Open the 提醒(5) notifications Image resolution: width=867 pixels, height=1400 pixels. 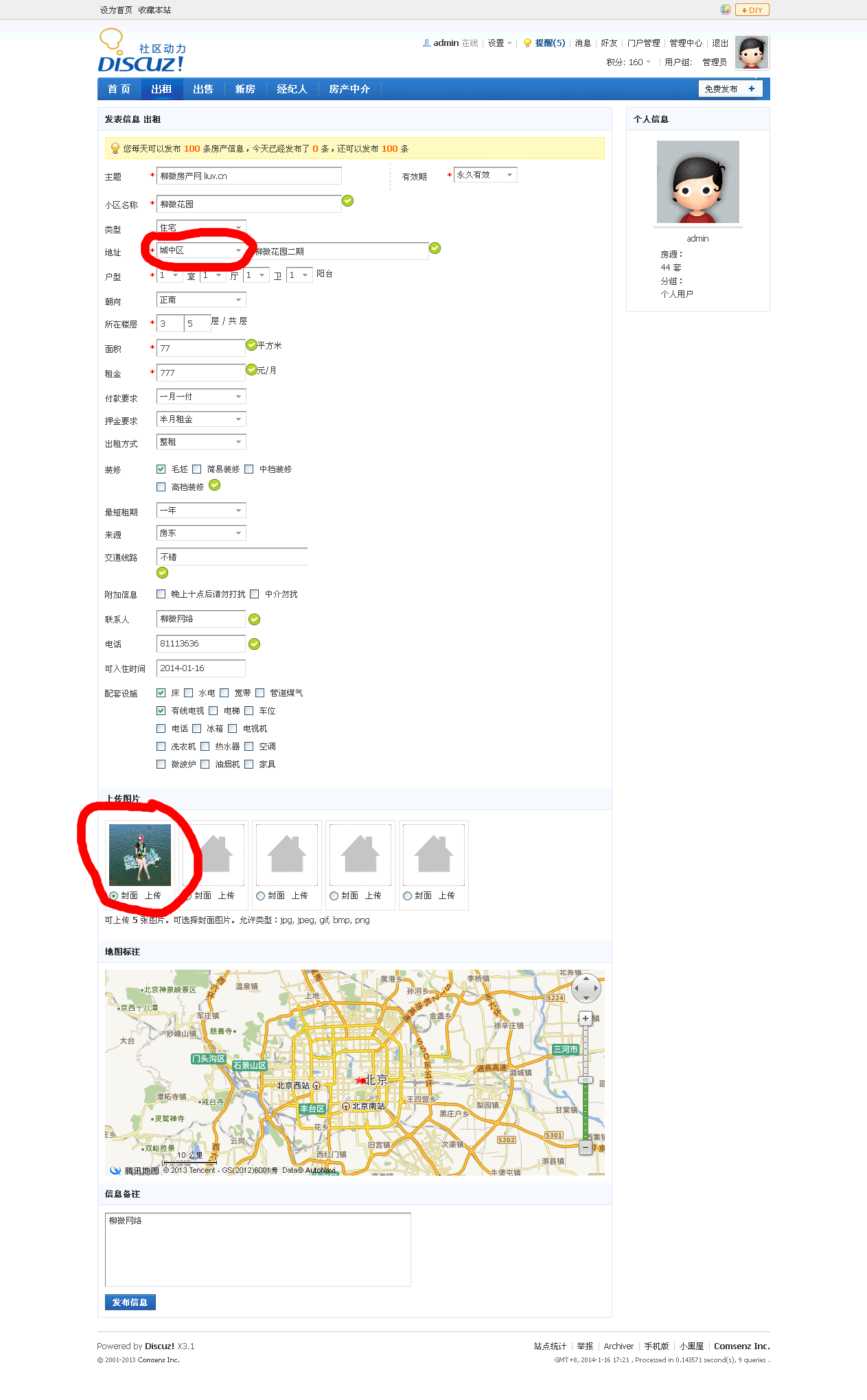coord(550,43)
